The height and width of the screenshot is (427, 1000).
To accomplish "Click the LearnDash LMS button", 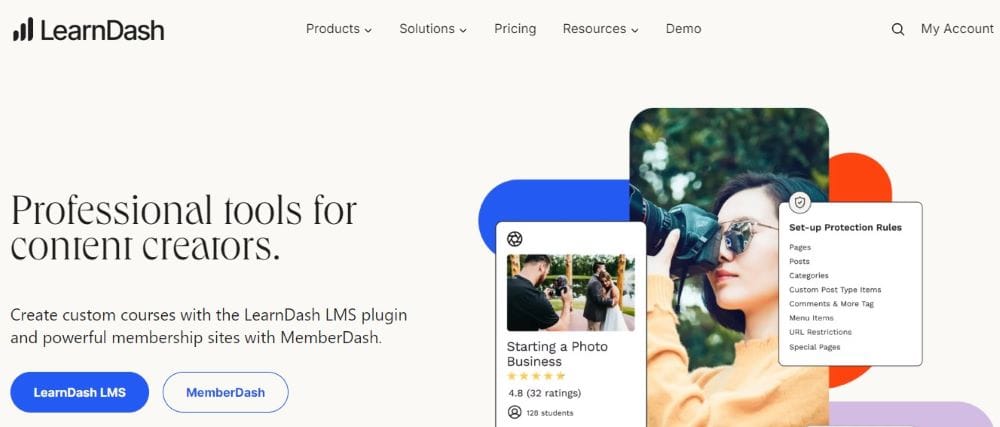I will click(x=80, y=393).
